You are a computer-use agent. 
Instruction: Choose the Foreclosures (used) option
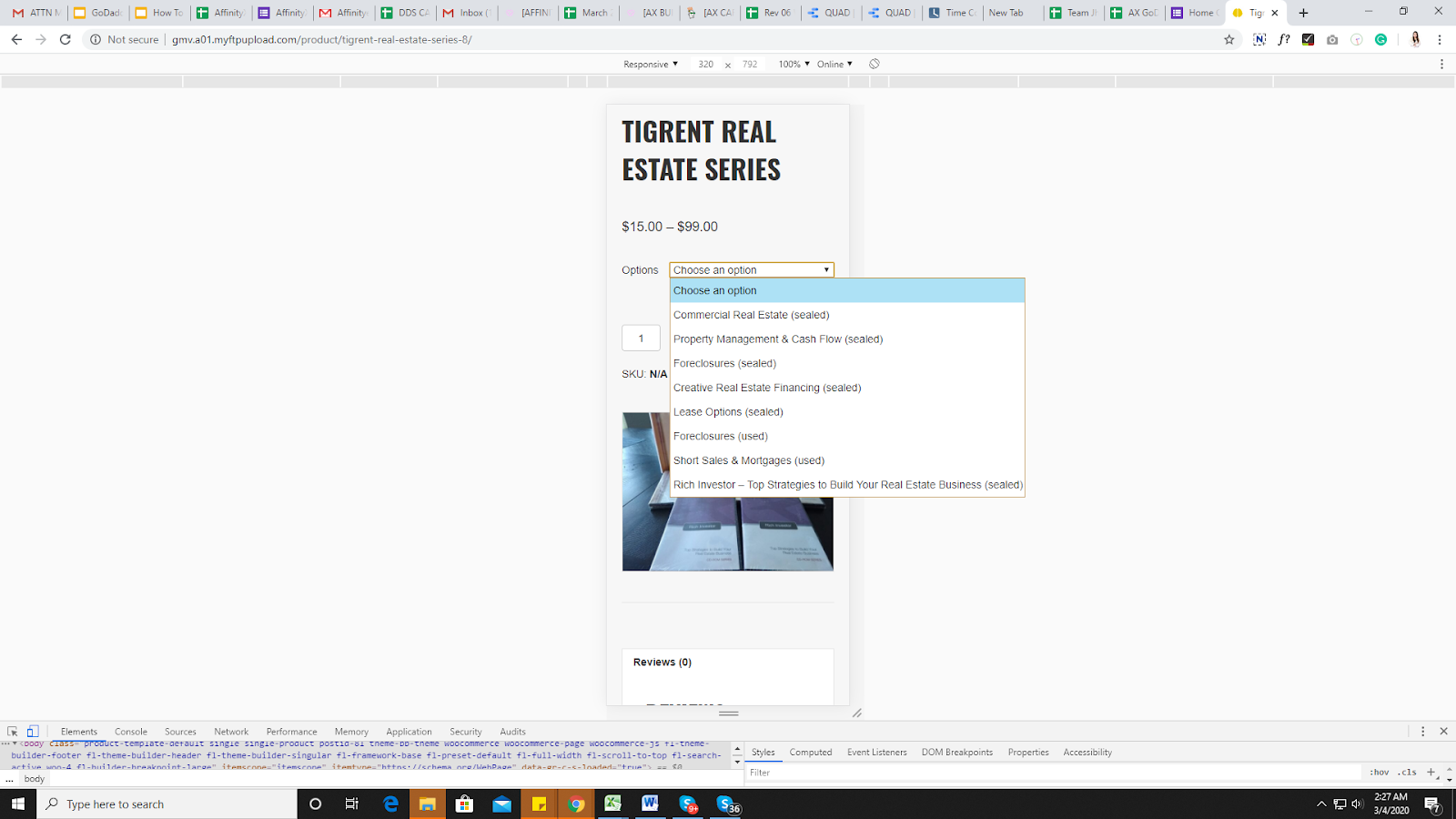pos(847,436)
